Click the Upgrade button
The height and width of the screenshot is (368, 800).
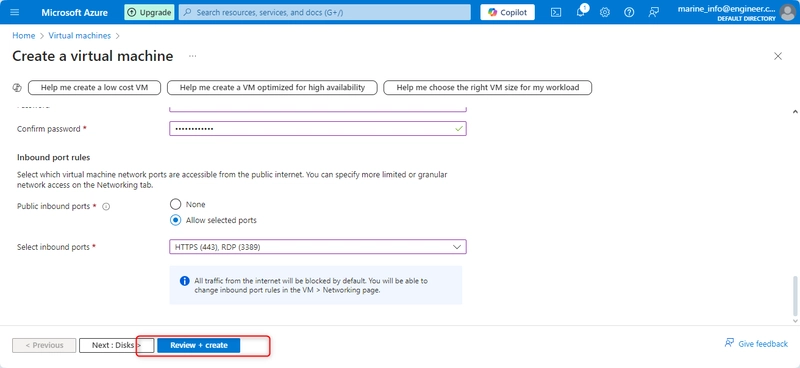coord(149,12)
